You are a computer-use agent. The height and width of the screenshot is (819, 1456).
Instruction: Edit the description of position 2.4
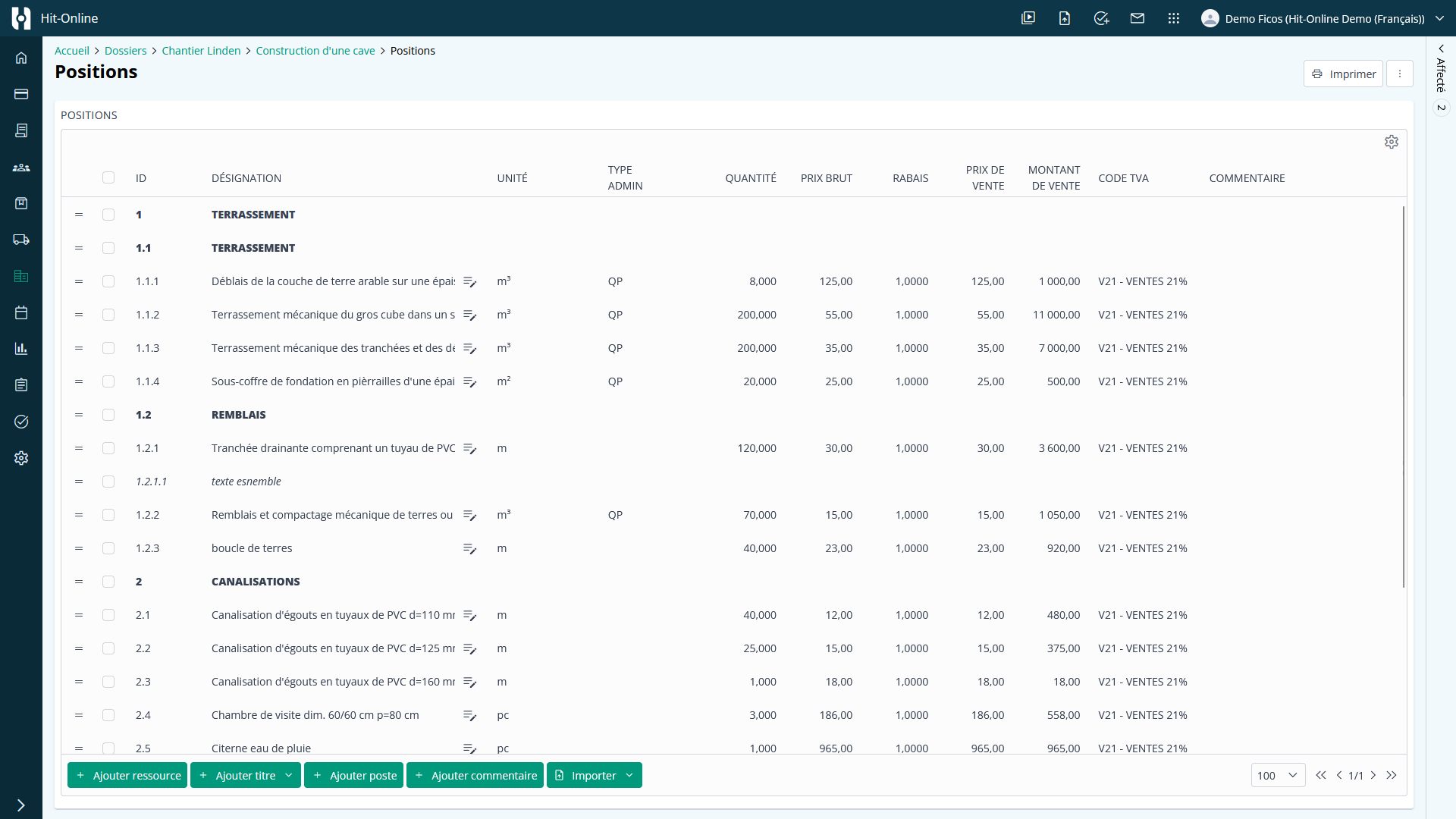click(470, 716)
